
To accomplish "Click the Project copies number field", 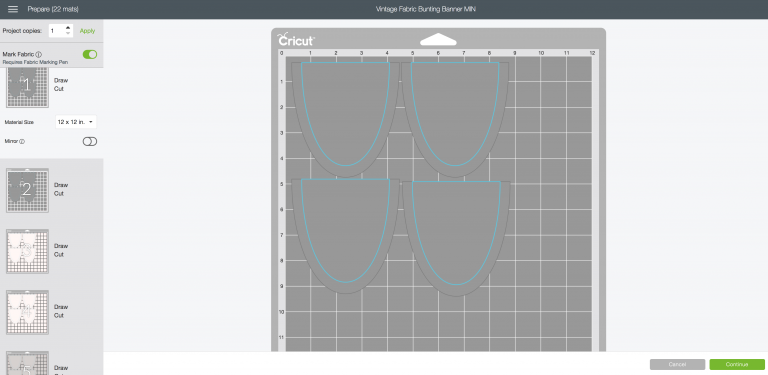I will point(57,31).
